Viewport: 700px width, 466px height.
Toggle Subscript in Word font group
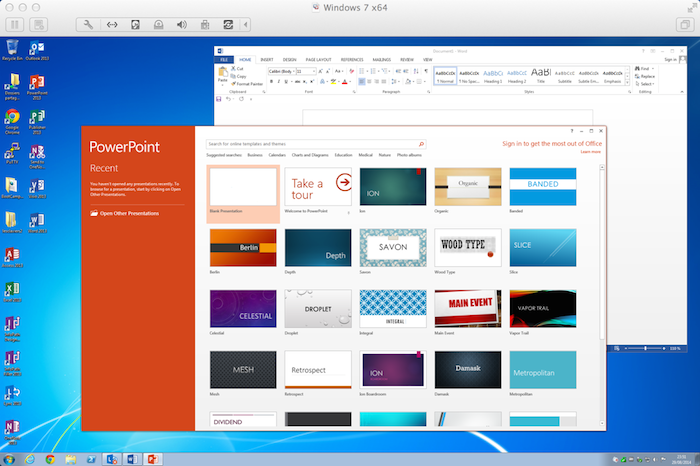tap(304, 81)
